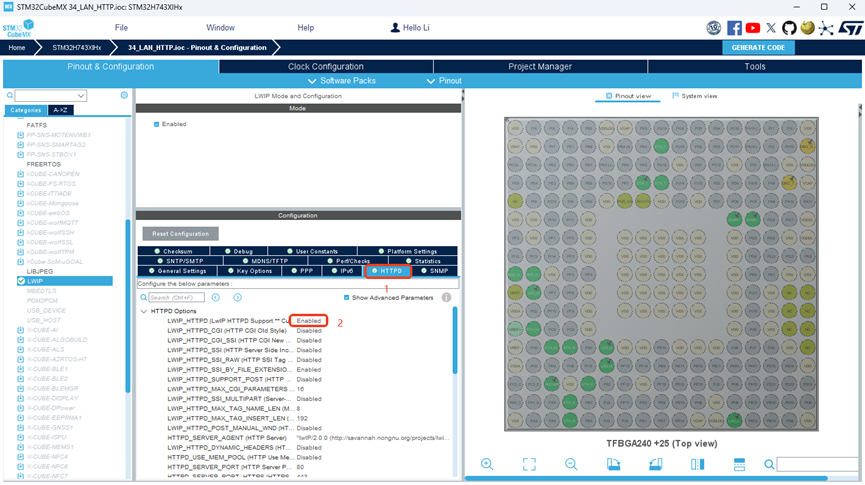Open the File menu
This screenshot has height=485, width=865.
click(x=121, y=28)
